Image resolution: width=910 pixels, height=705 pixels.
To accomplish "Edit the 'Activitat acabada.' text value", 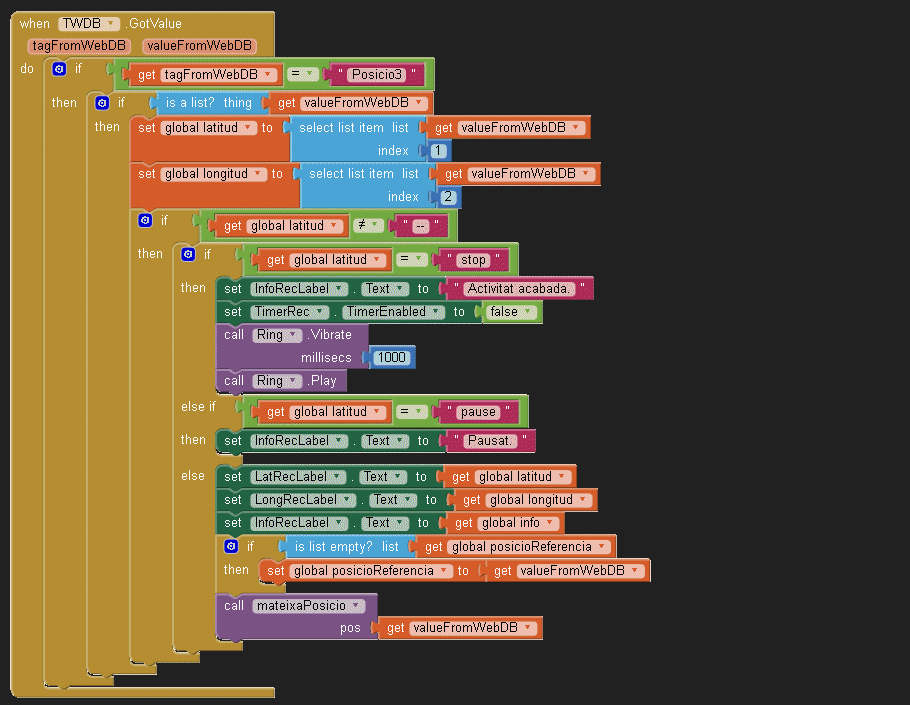I will click(519, 289).
